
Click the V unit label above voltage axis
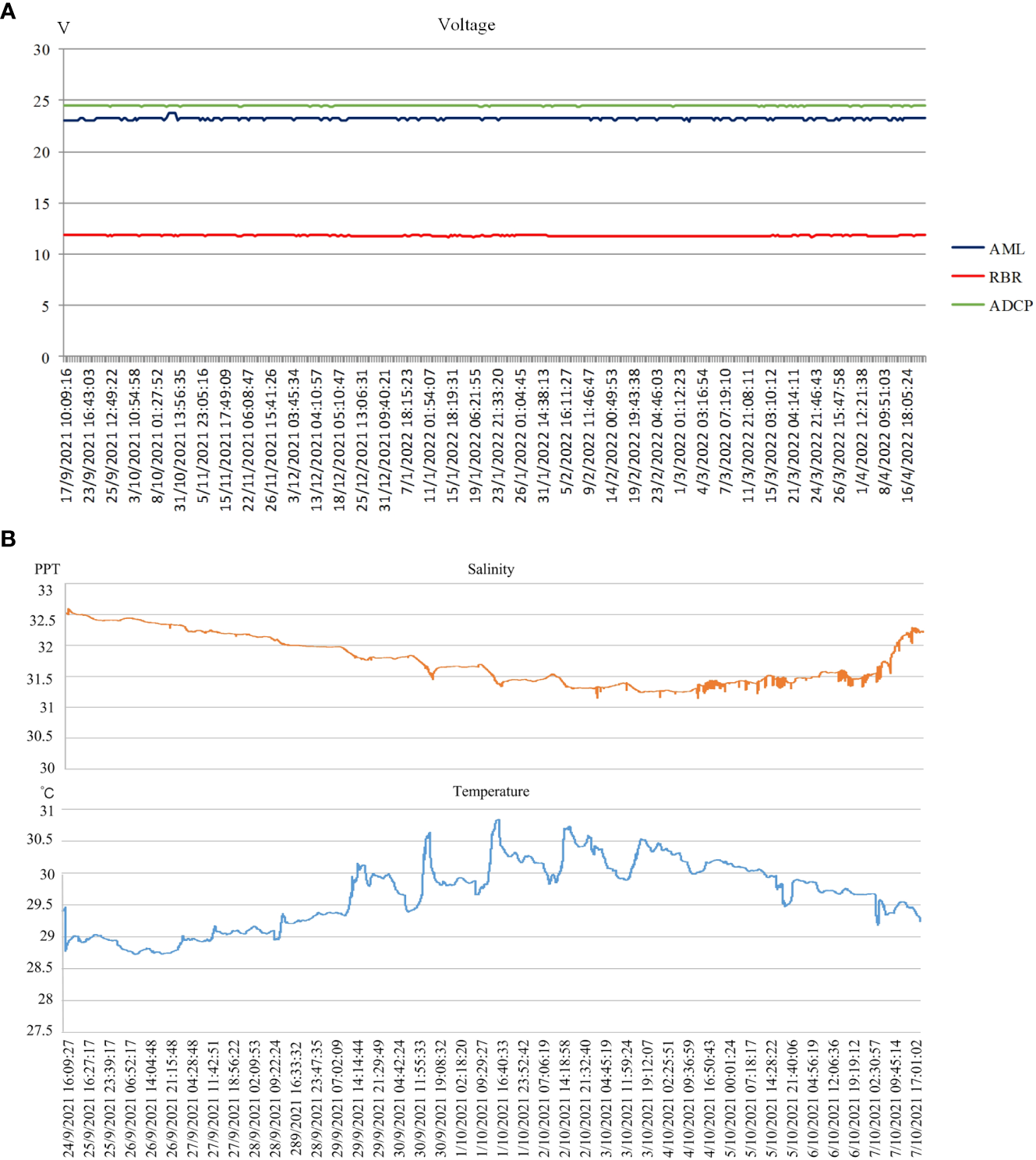coord(64,28)
